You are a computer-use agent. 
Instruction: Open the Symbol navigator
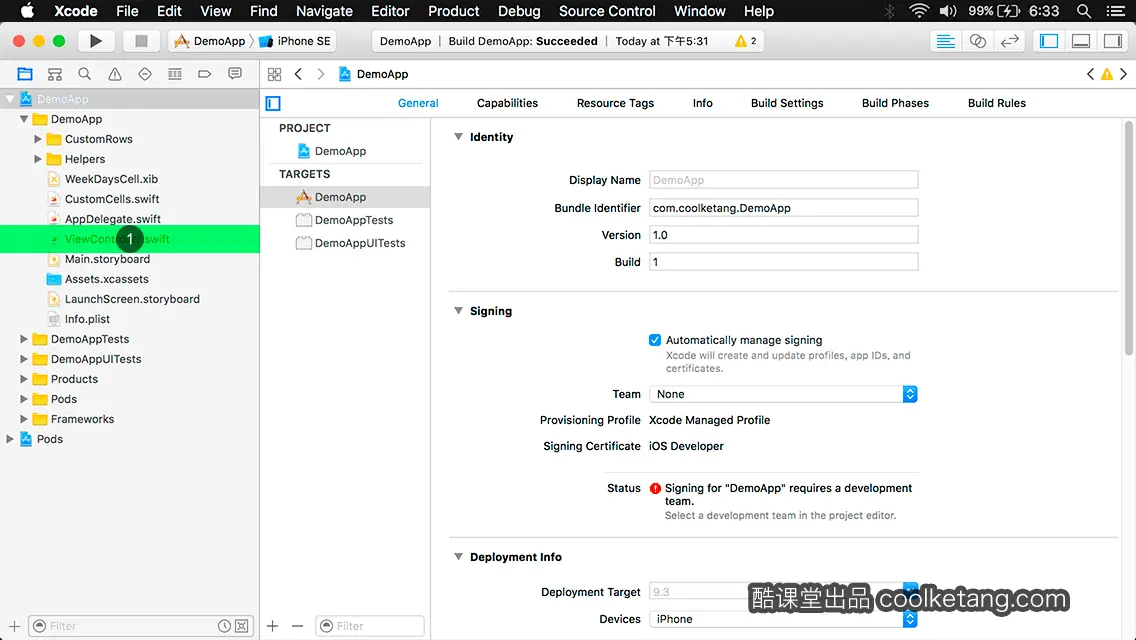(x=54, y=74)
